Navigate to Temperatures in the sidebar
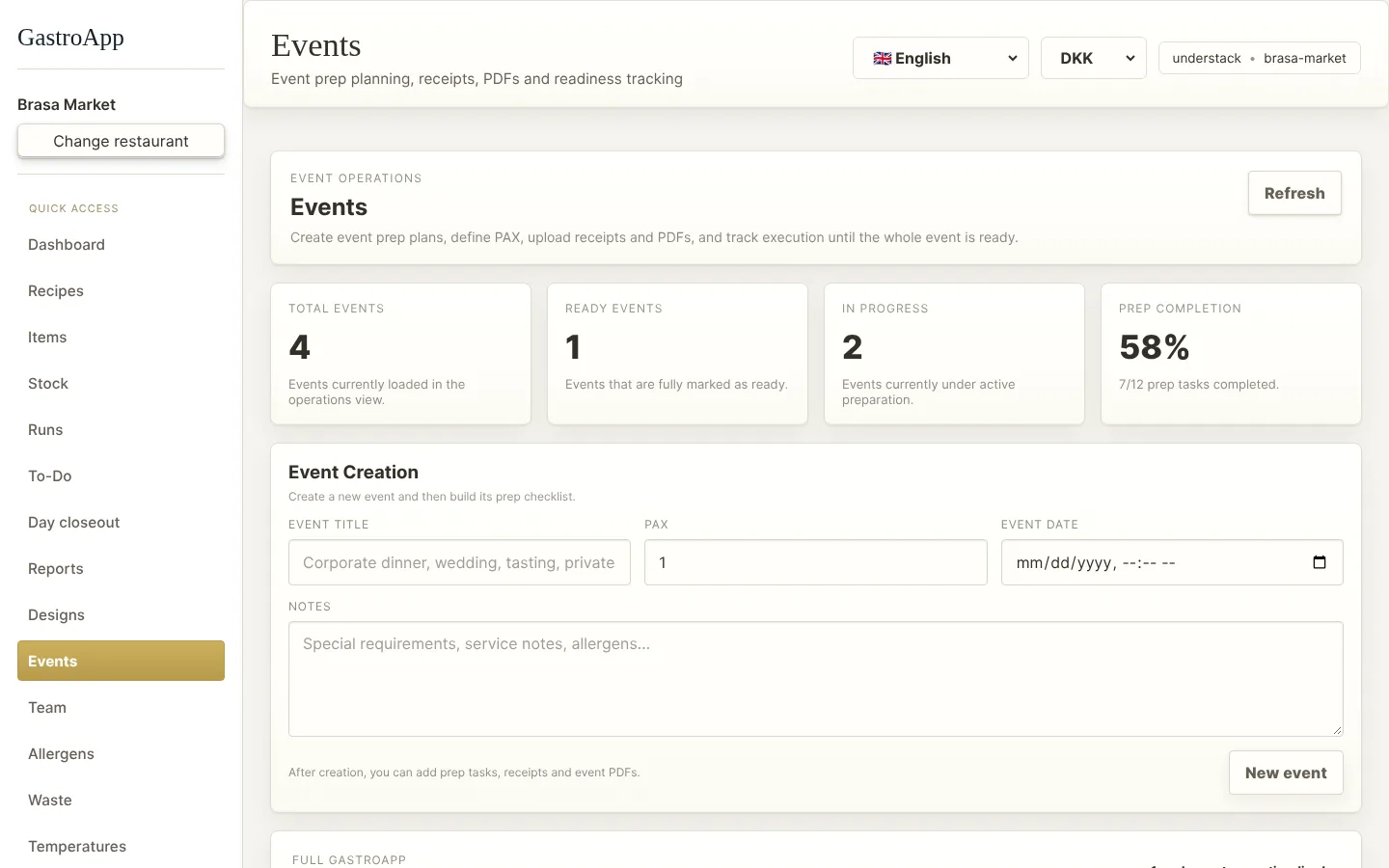The width and height of the screenshot is (1389, 868). coord(121,847)
